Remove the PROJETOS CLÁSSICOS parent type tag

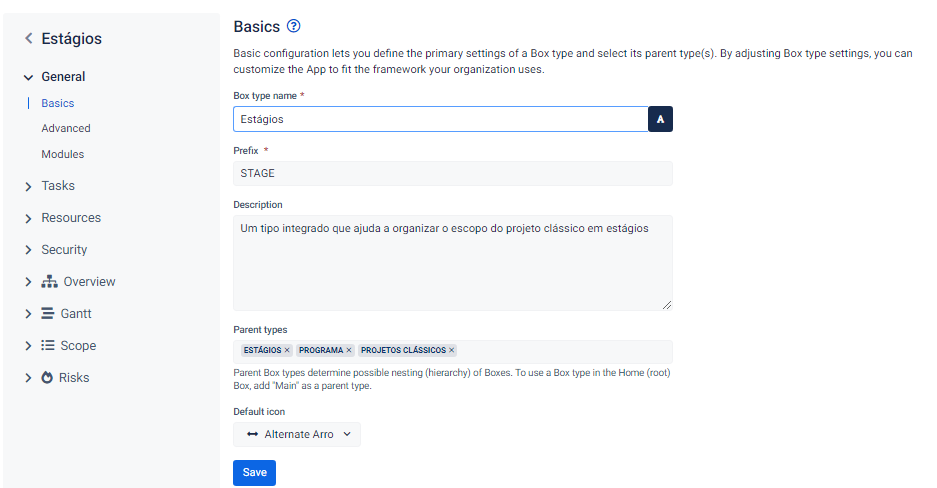452,350
